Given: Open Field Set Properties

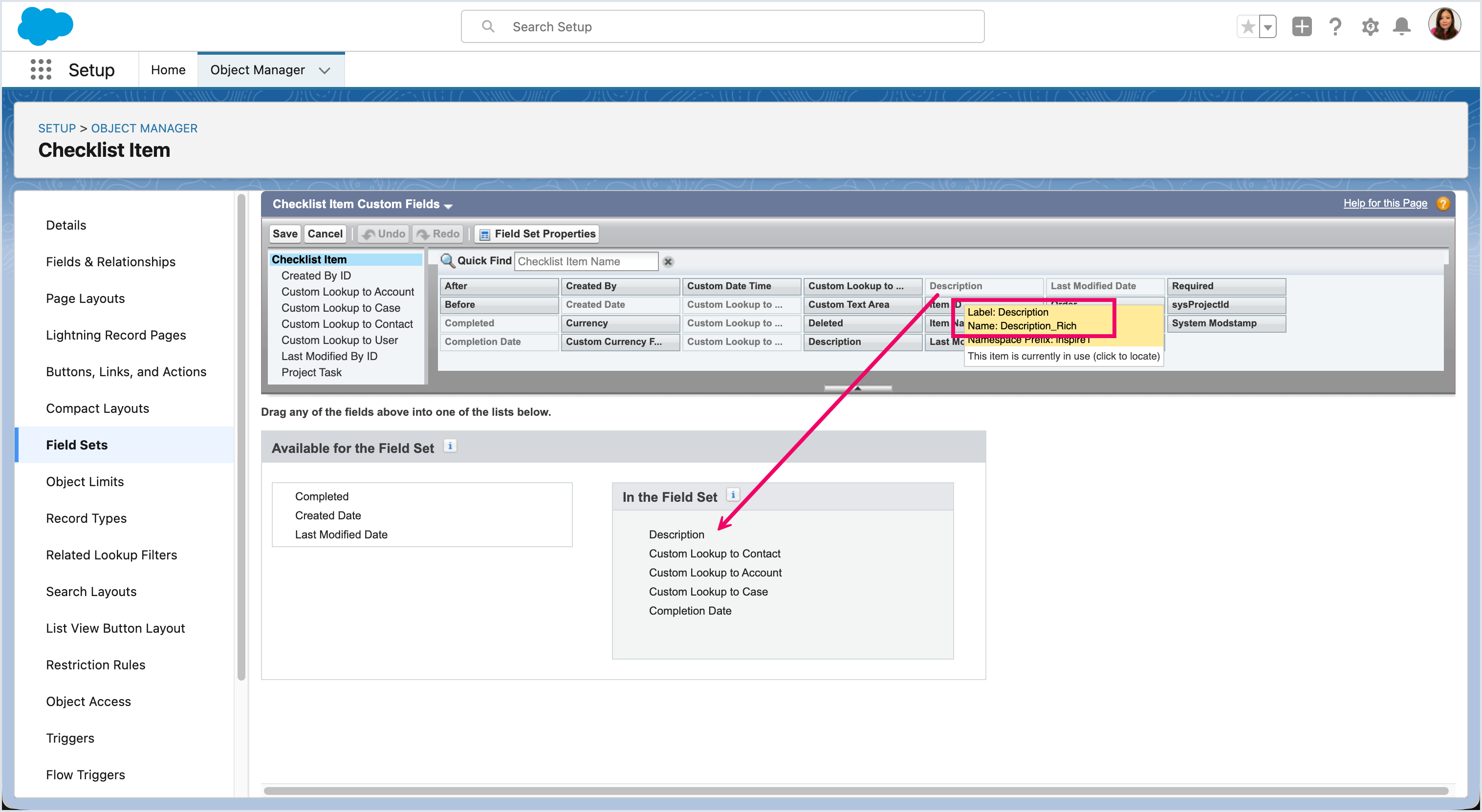Looking at the screenshot, I should pos(537,234).
